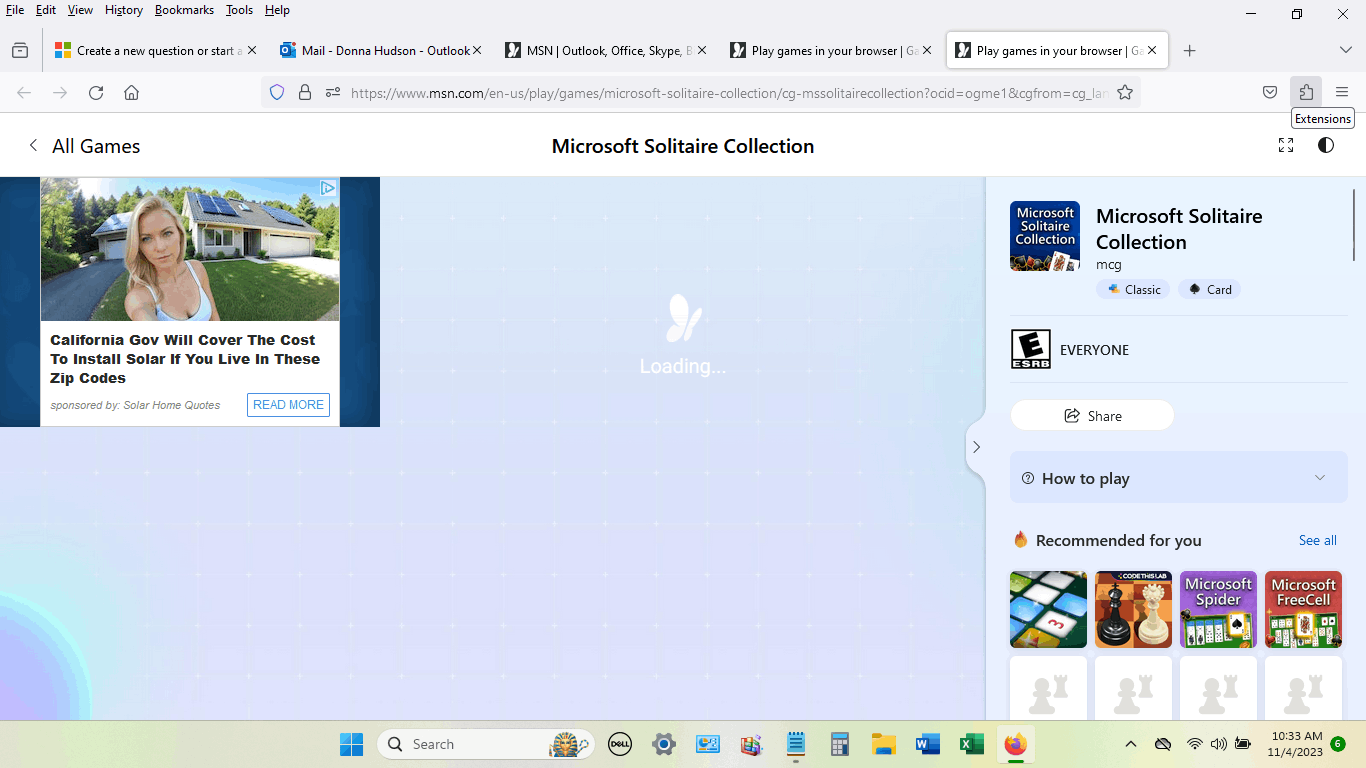Click the See all recommendations link
The width and height of the screenshot is (1366, 768).
[1317, 540]
